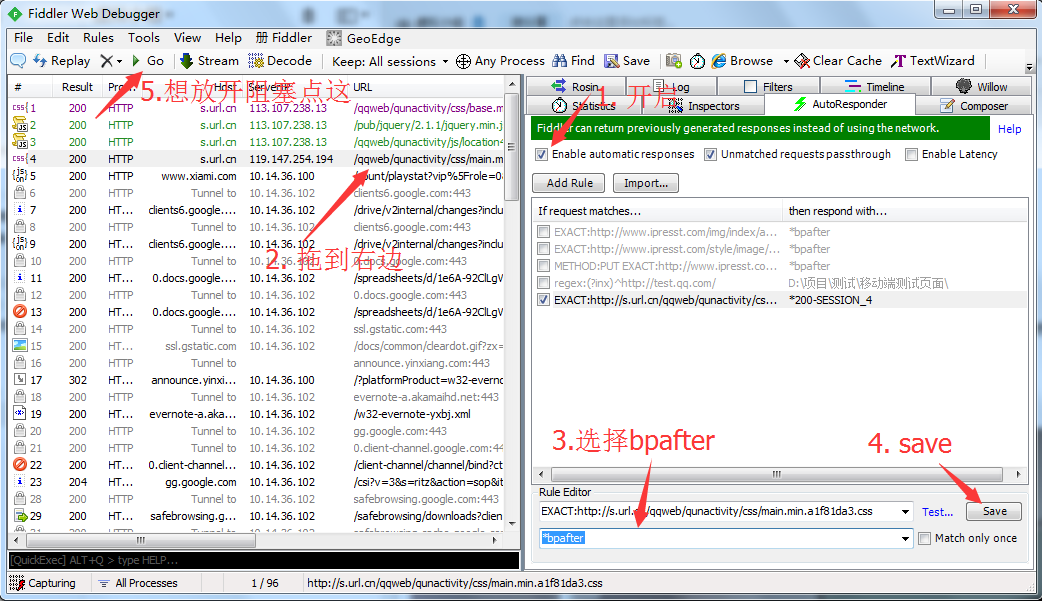Open the Rules menu
The image size is (1042, 601).
click(x=98, y=38)
